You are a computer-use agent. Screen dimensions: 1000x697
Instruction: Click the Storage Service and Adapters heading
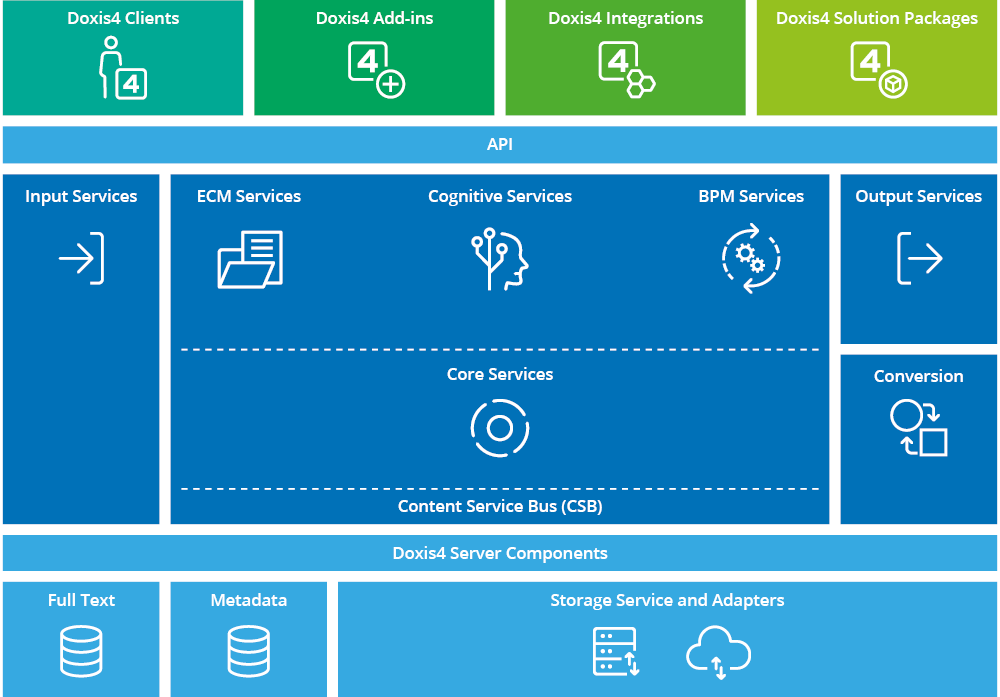pyautogui.click(x=667, y=600)
